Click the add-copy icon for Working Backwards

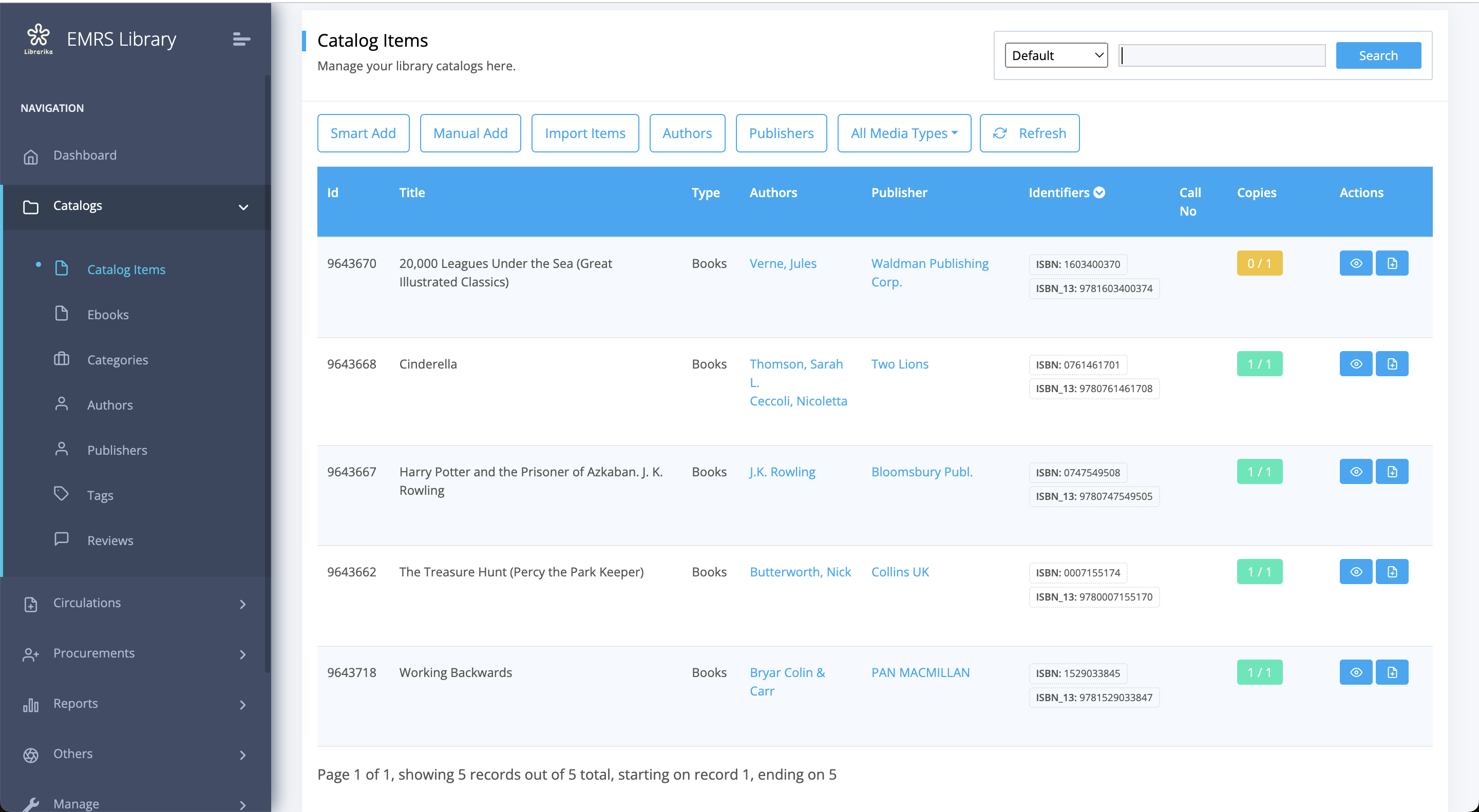point(1392,672)
